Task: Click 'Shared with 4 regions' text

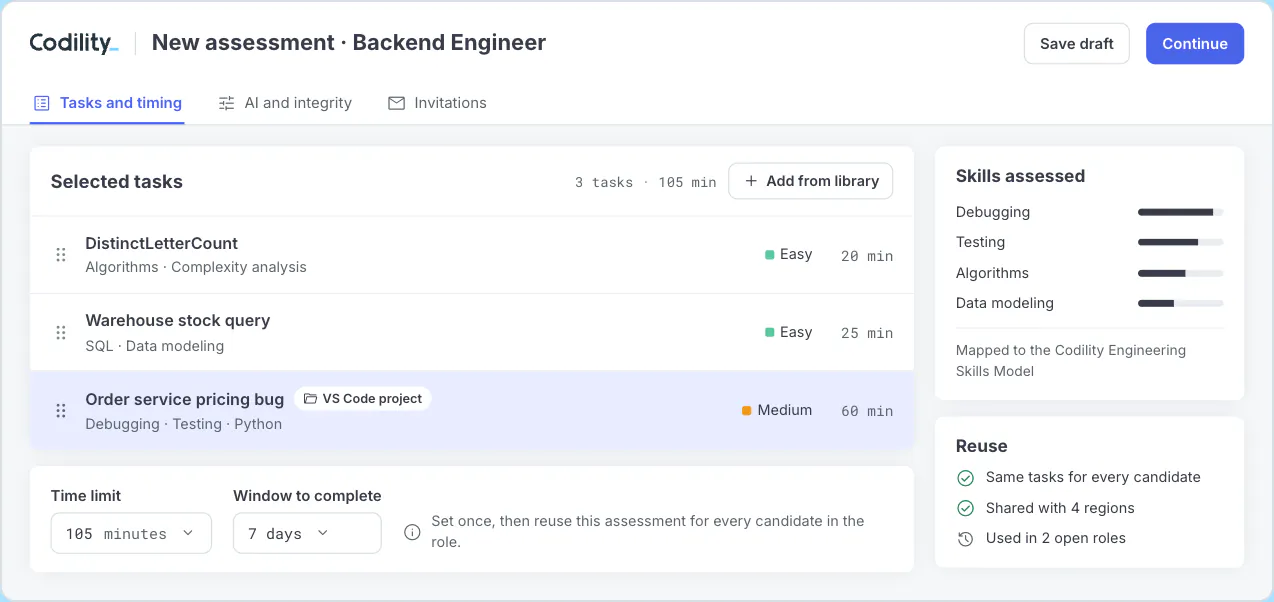Action: tap(1060, 508)
